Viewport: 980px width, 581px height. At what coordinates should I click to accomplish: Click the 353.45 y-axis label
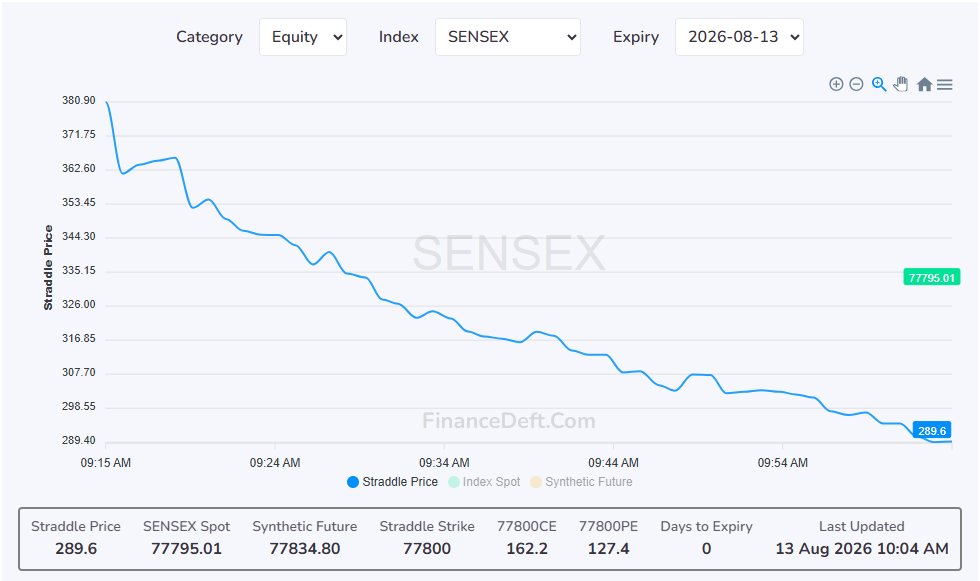(x=79, y=202)
